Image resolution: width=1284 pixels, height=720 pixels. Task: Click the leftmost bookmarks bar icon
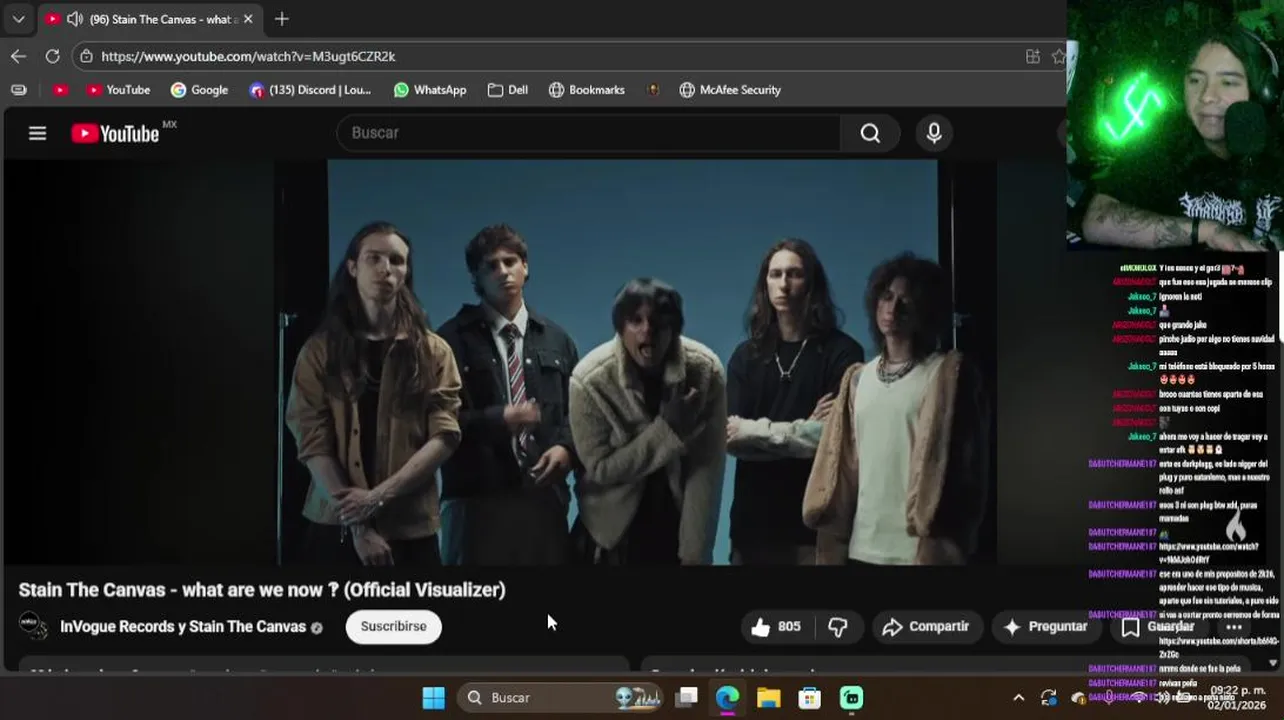[18, 90]
